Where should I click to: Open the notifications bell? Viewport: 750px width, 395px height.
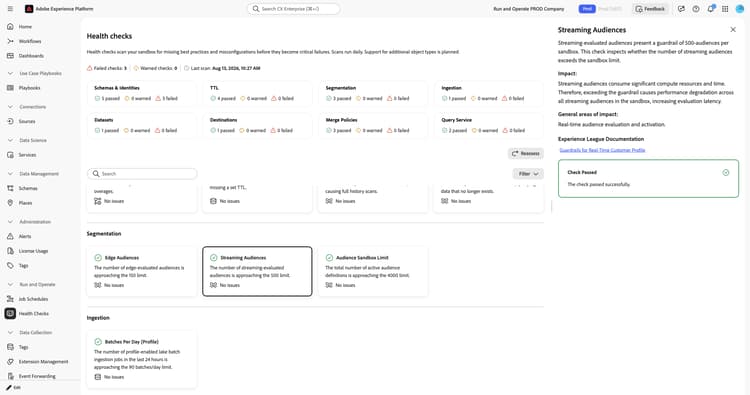pyautogui.click(x=711, y=9)
